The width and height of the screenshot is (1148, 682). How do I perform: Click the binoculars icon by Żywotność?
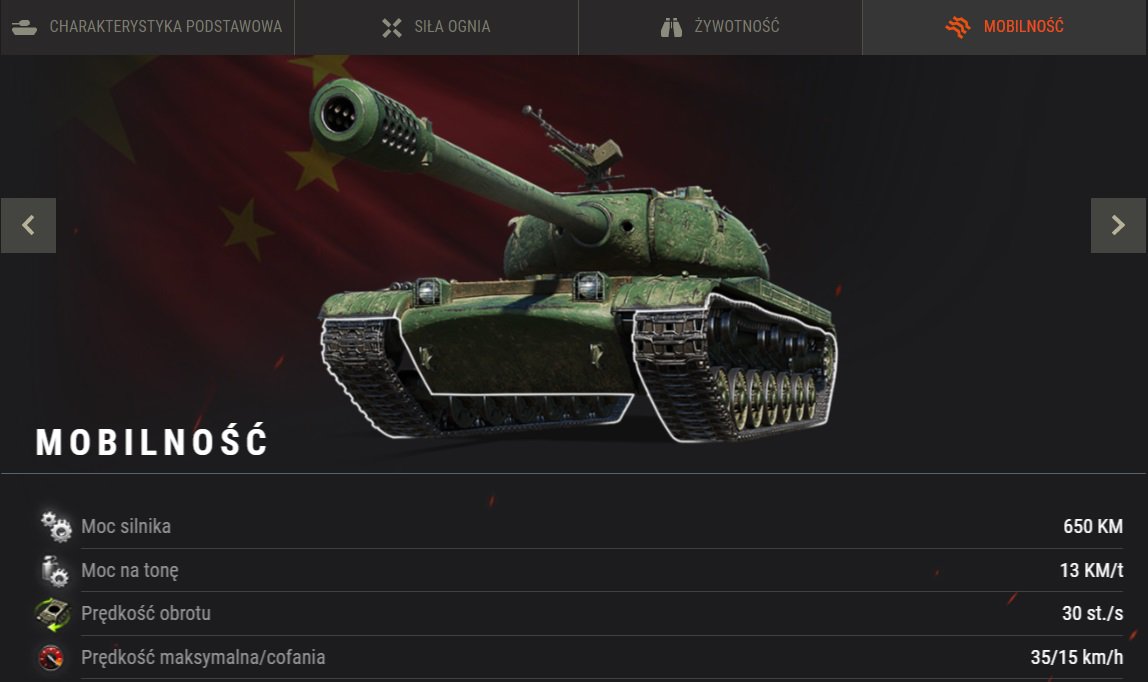(671, 28)
